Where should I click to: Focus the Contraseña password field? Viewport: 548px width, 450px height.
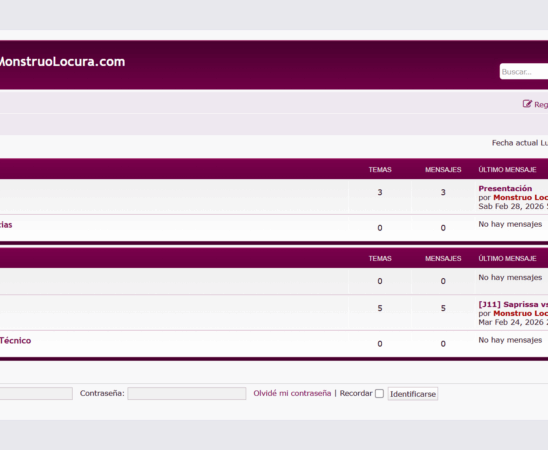click(x=187, y=393)
